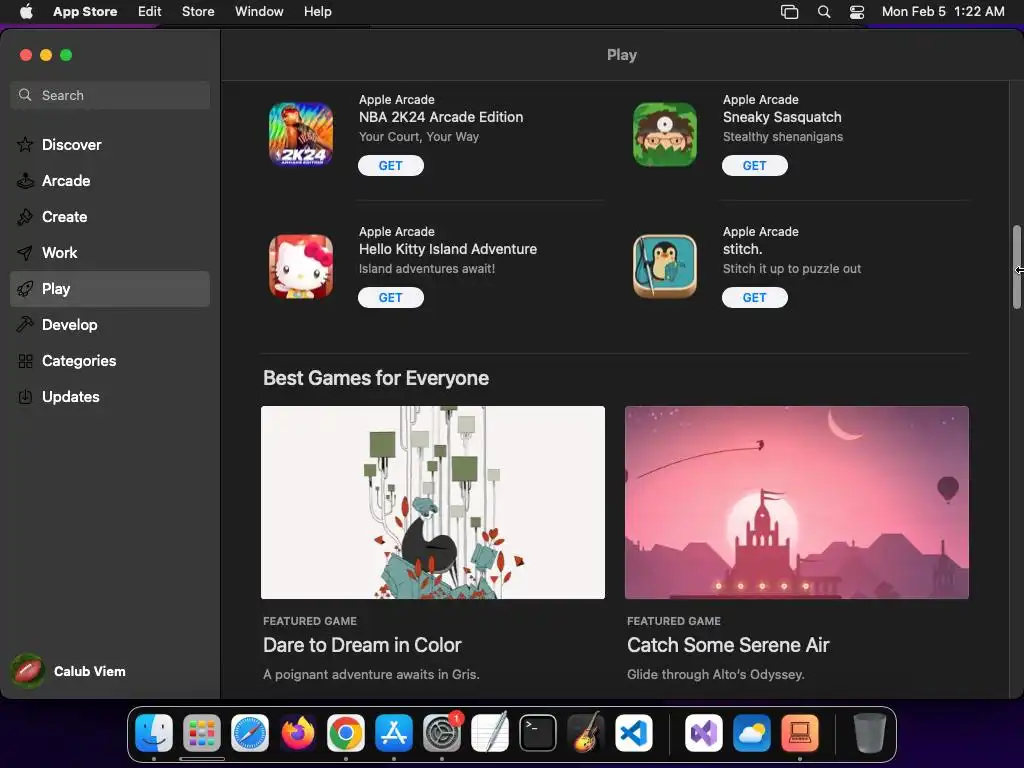Open the Sneaky Sasquatch app icon
This screenshot has width=1024, height=768.
pyautogui.click(x=665, y=134)
